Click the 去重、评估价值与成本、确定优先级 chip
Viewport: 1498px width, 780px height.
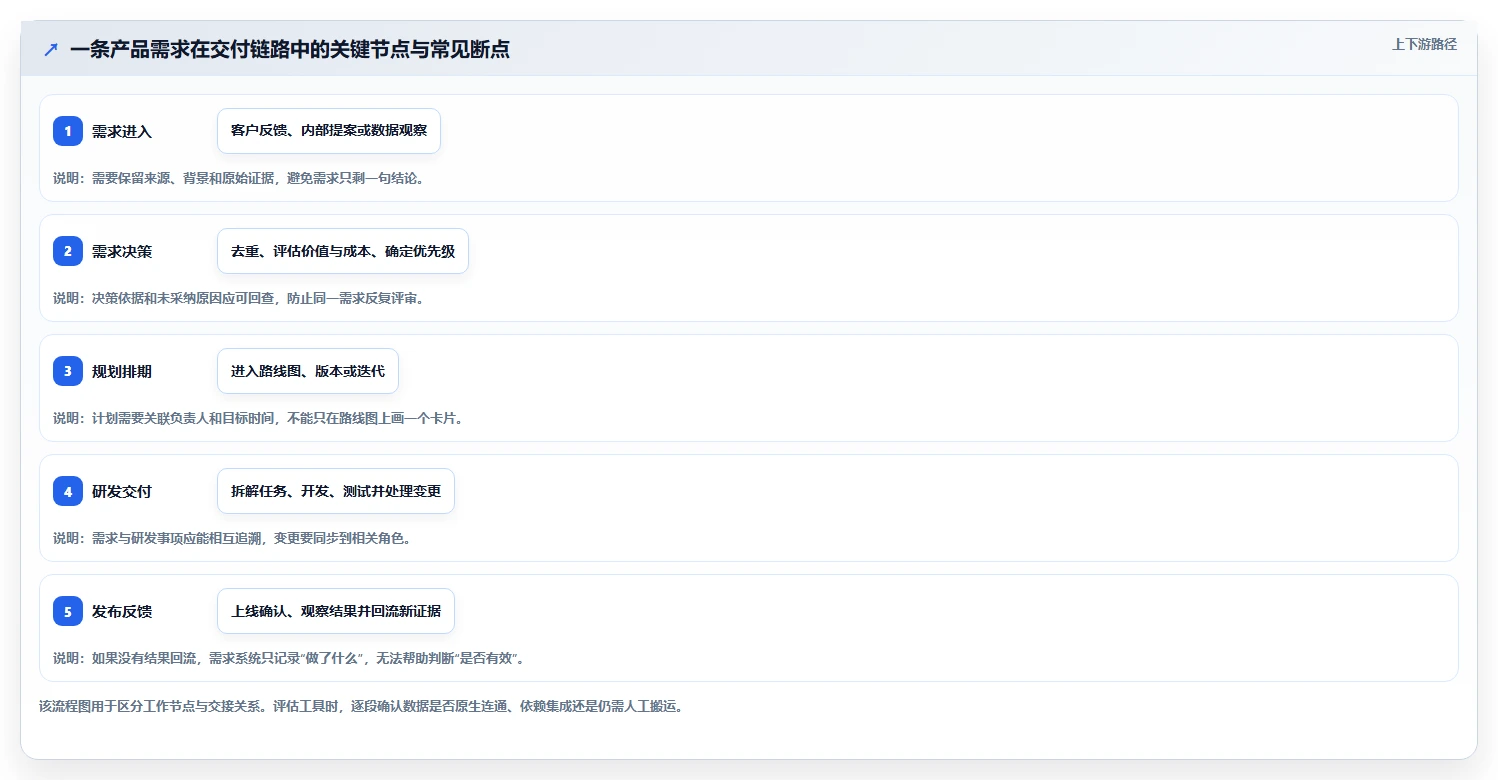(343, 251)
